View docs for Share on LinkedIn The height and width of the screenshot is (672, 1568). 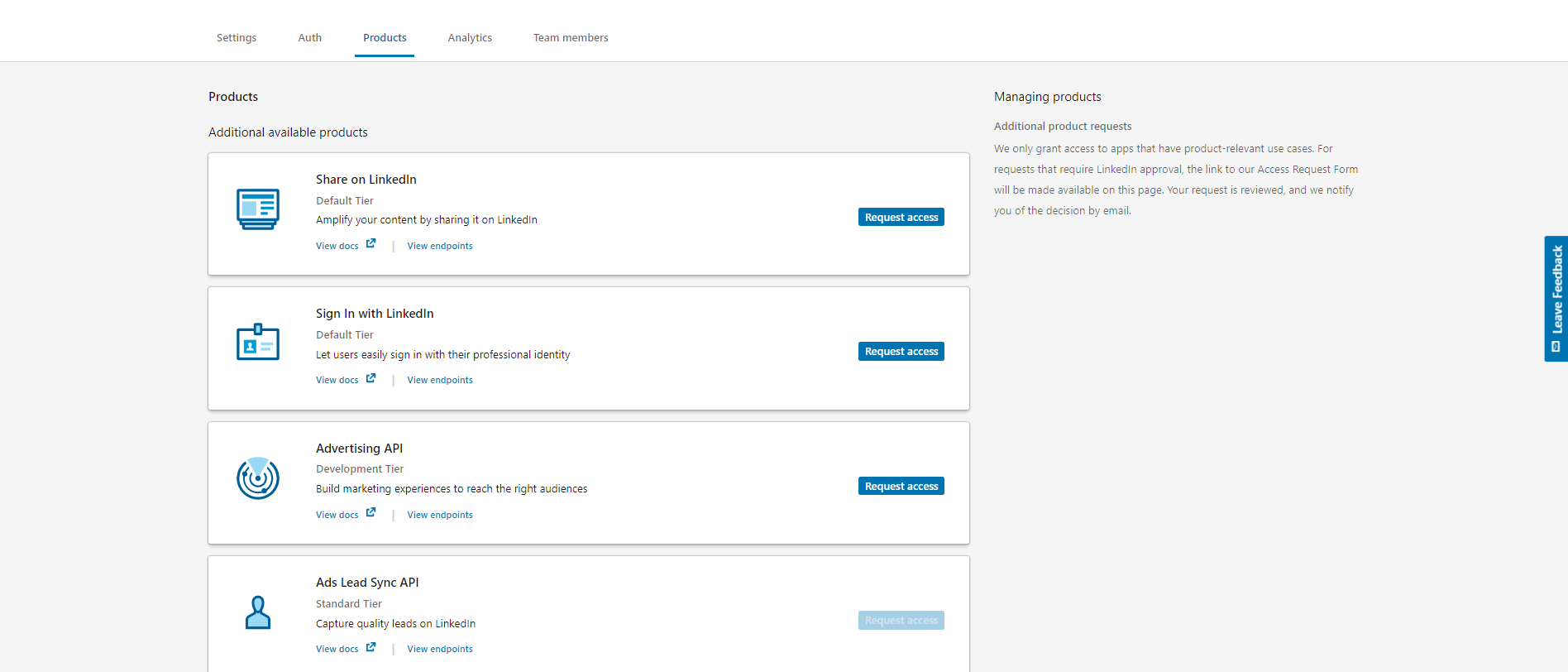[x=337, y=246]
